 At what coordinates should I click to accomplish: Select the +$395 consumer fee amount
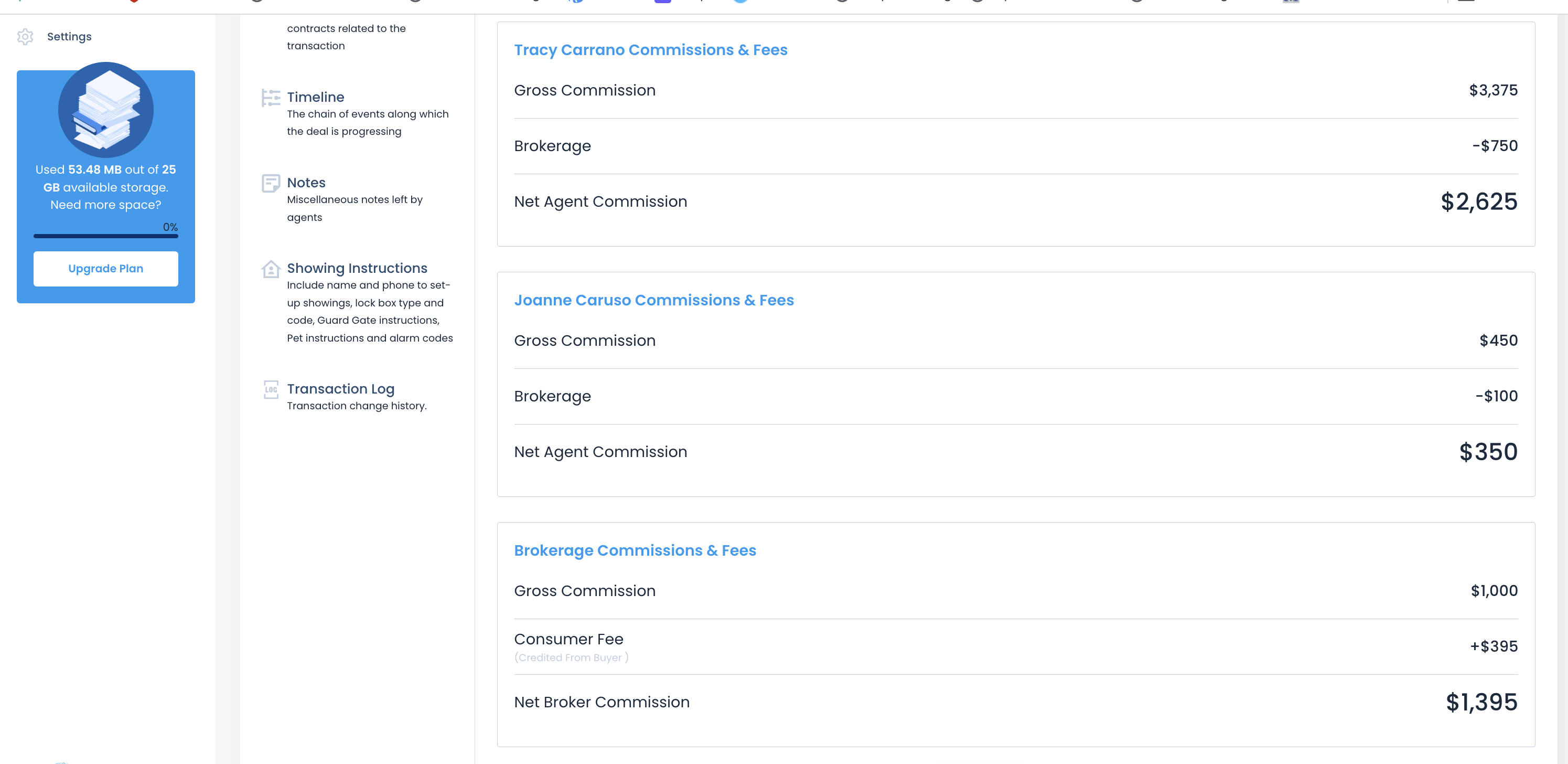1494,646
